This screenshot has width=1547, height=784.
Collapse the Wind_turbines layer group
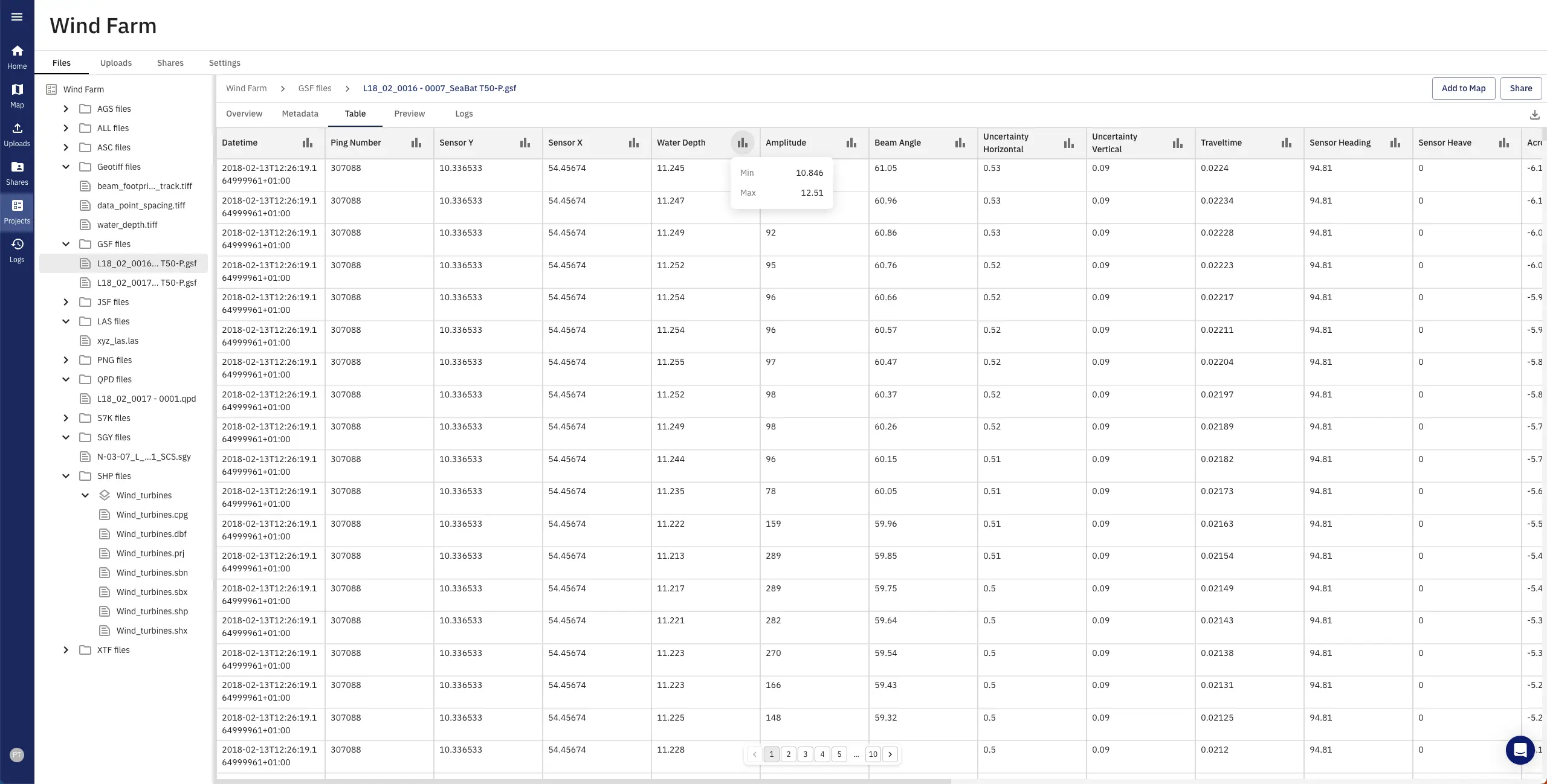click(85, 495)
